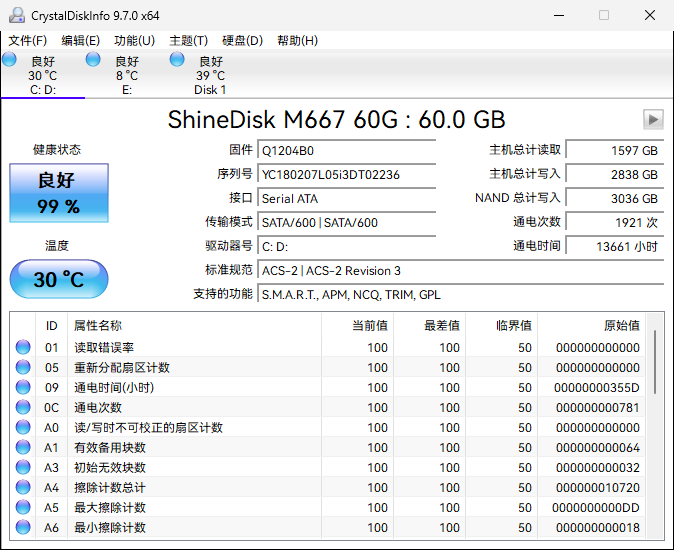This screenshot has height=550, width=674.
Task: Select the 最小擦除计数 attribute row
Action: 328,527
